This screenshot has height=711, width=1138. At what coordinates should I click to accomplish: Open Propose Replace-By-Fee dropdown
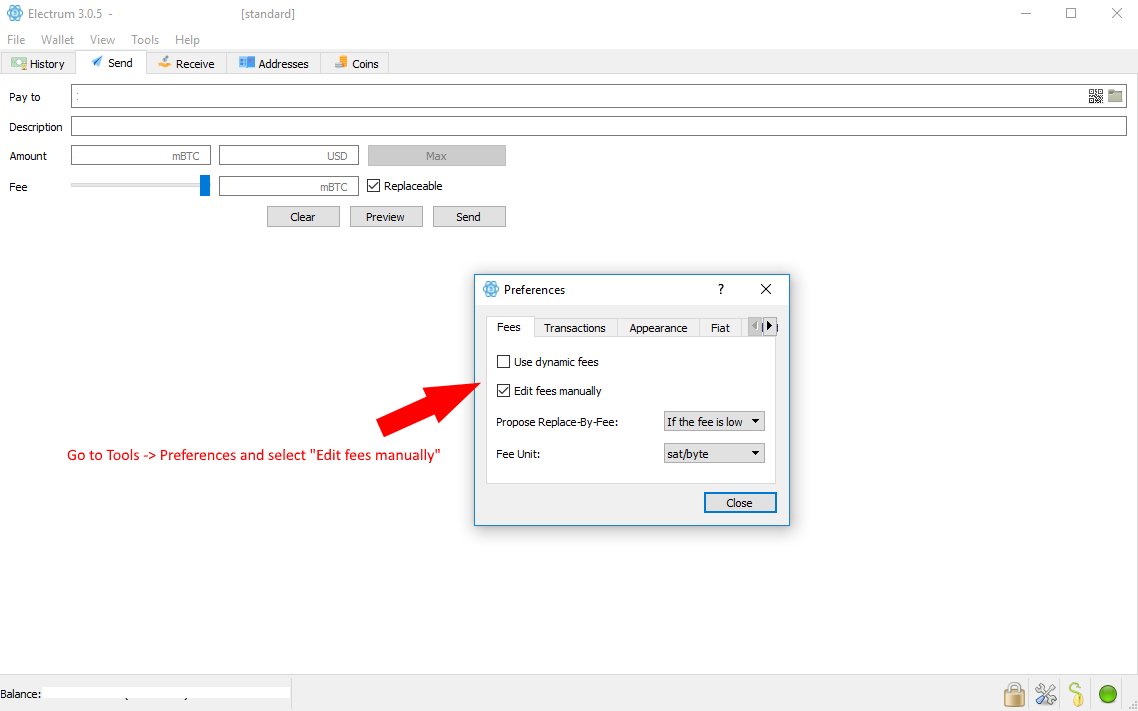(713, 422)
